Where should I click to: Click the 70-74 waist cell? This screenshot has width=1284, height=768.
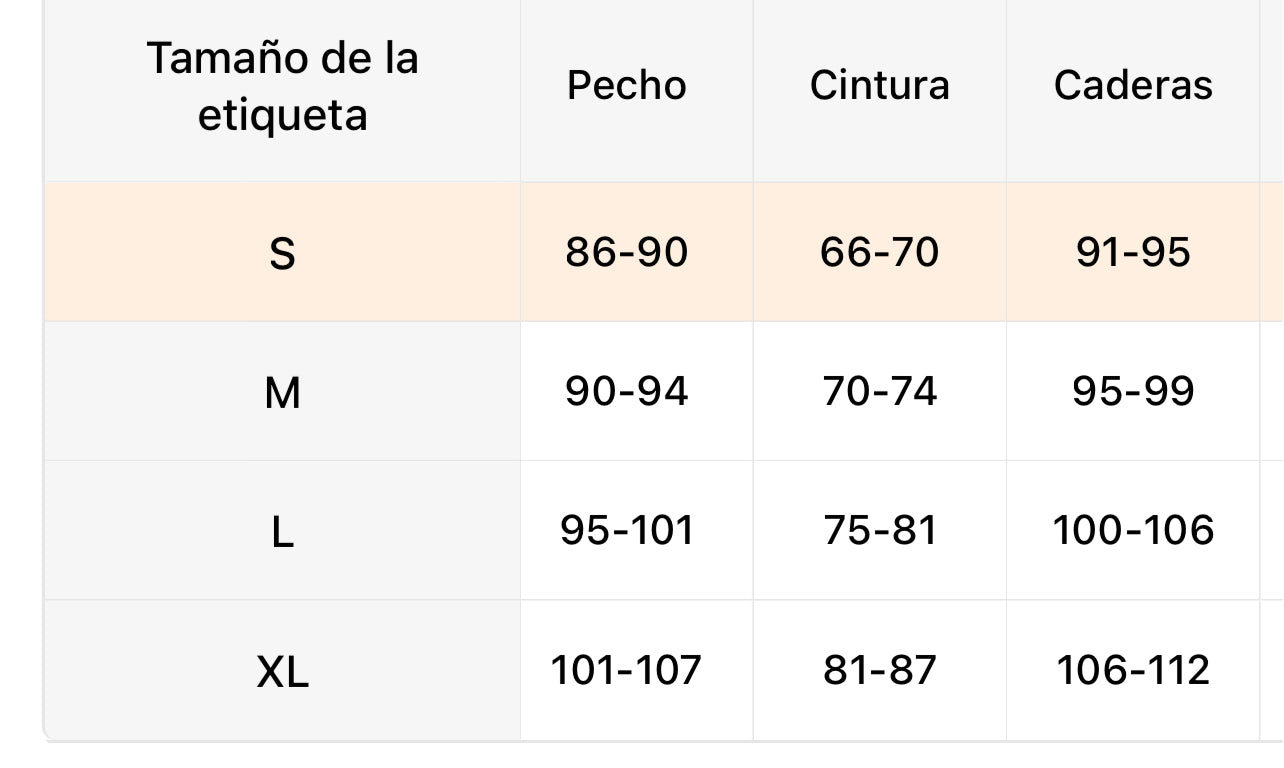[x=879, y=391]
